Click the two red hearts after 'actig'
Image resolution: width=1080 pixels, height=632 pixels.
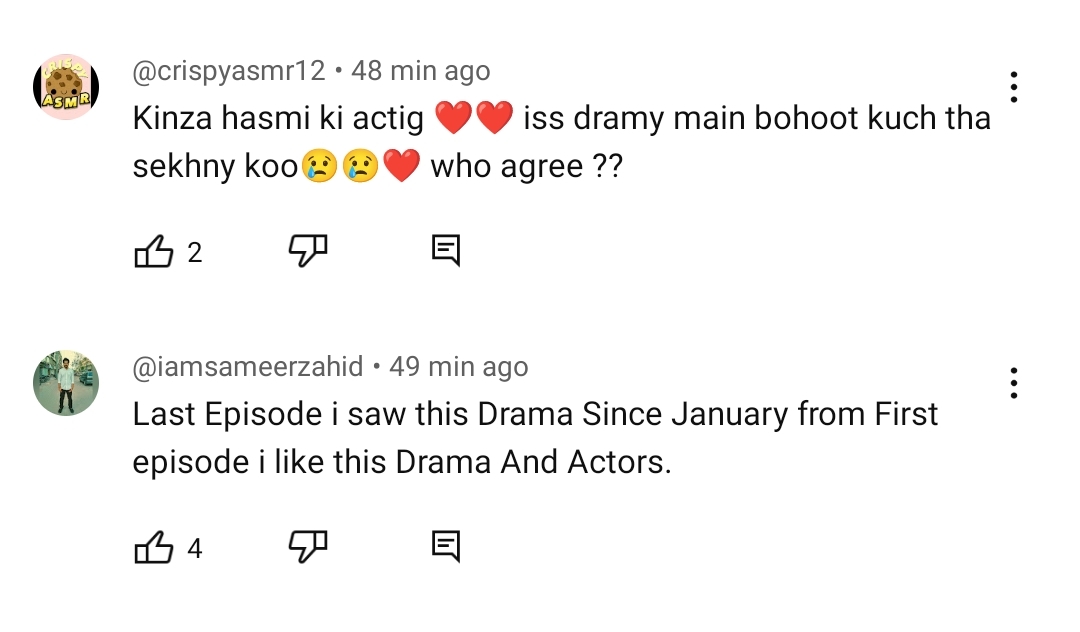pyautogui.click(x=475, y=119)
